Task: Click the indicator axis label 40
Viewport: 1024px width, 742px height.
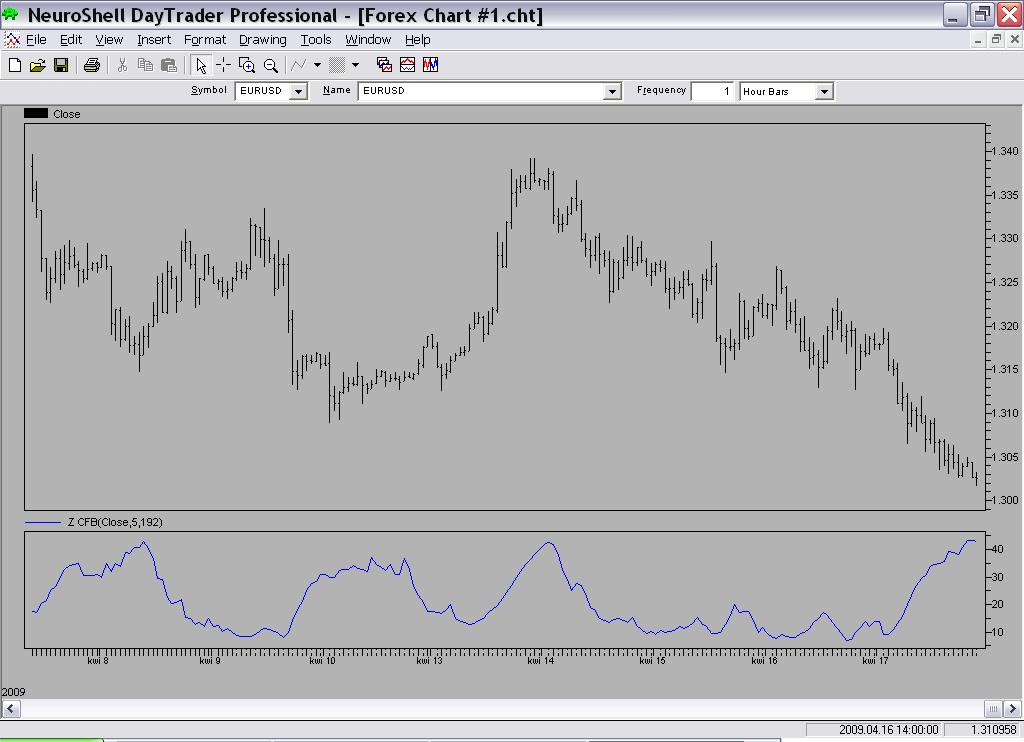Action: point(997,549)
